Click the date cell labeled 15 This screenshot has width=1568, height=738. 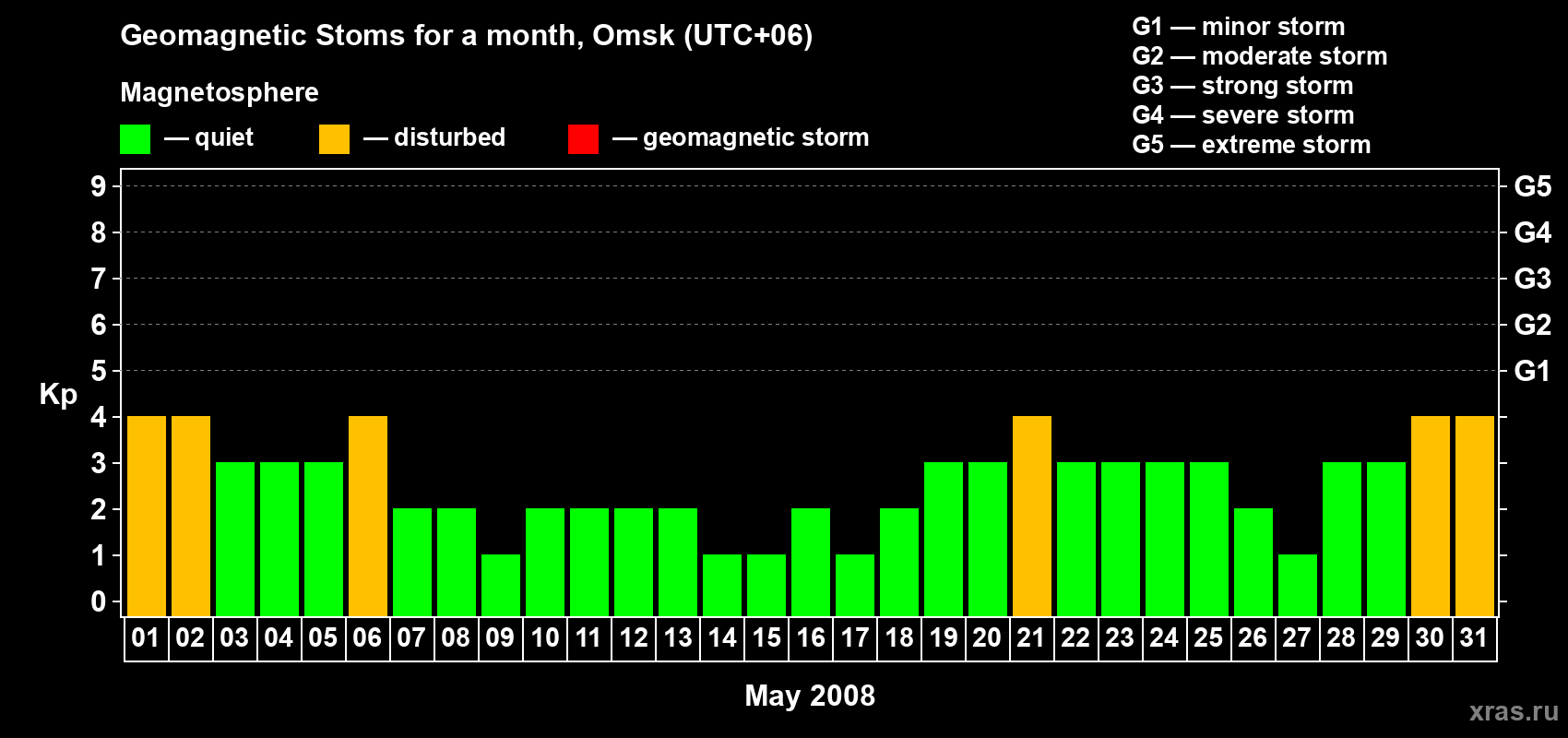766,638
